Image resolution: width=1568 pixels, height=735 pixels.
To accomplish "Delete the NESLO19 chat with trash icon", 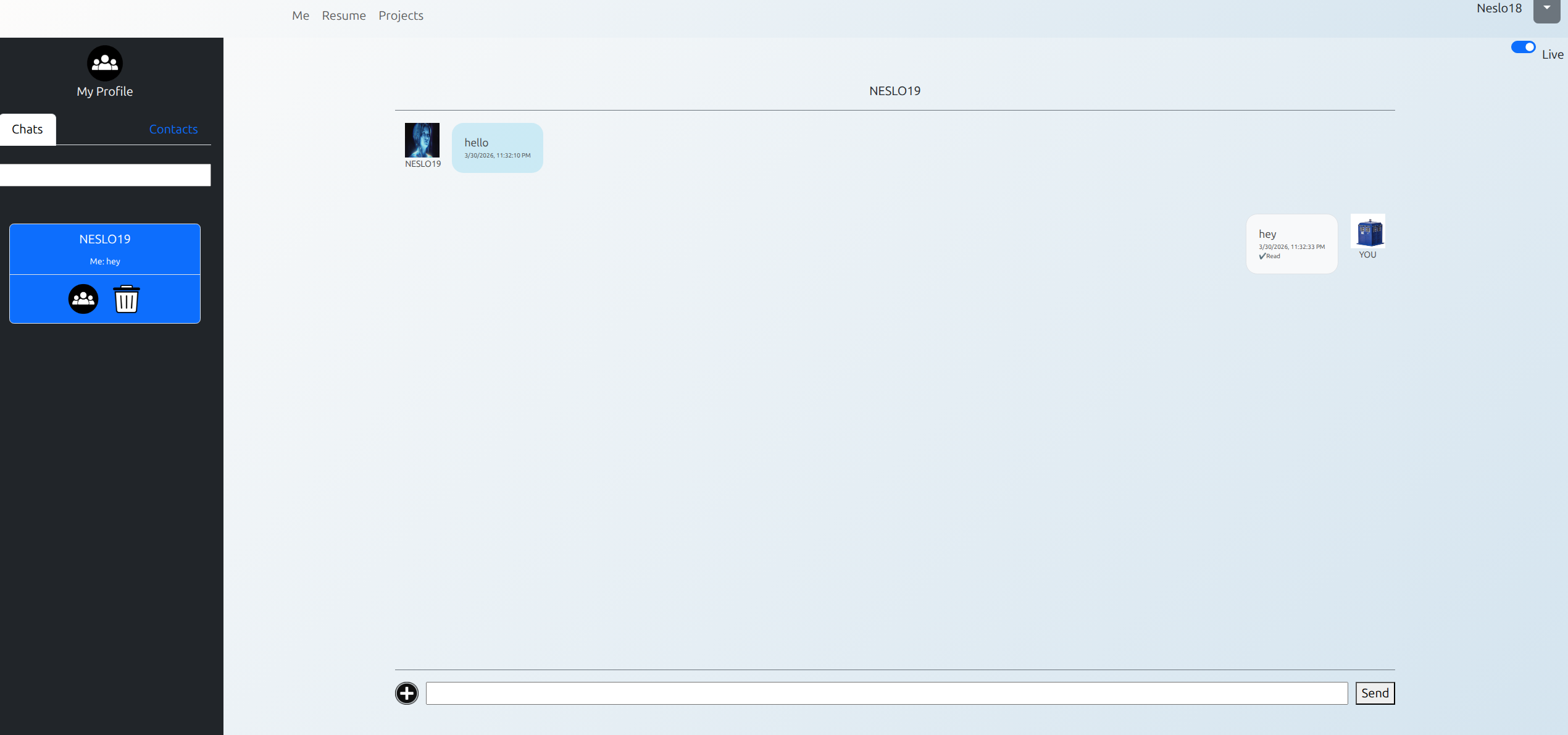I will [x=127, y=299].
